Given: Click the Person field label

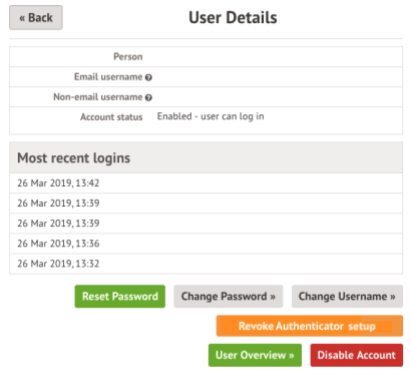Looking at the screenshot, I should click(128, 57).
